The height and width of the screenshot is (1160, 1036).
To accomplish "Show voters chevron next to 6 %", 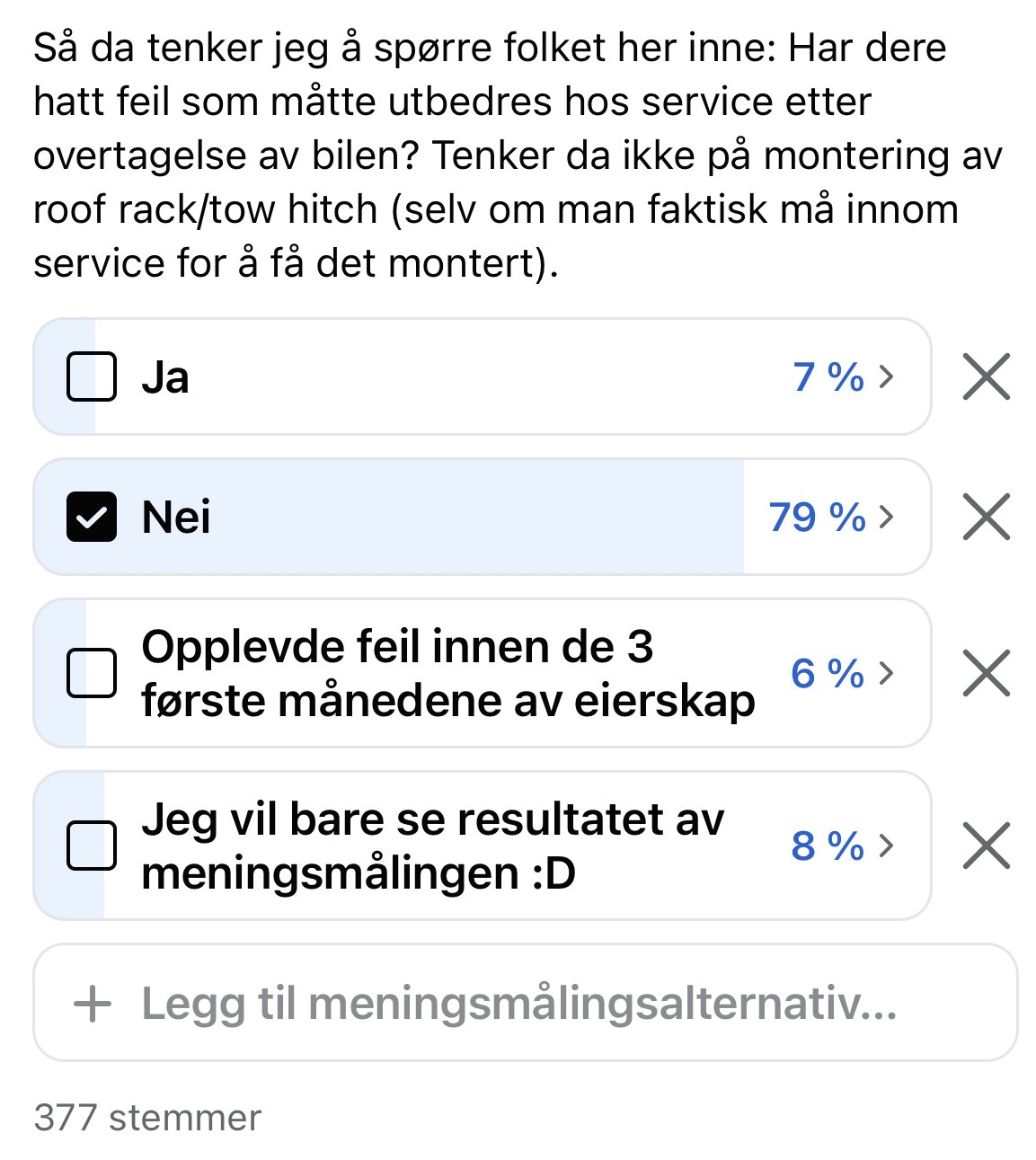I will [x=887, y=673].
